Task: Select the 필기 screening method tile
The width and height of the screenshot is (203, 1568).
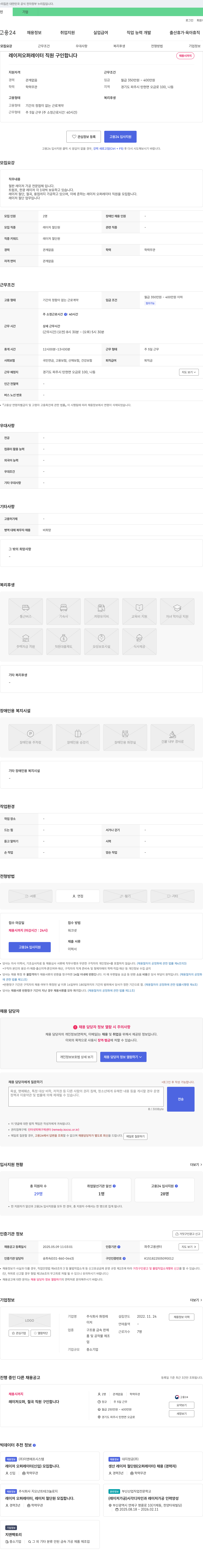Action: [125, 896]
